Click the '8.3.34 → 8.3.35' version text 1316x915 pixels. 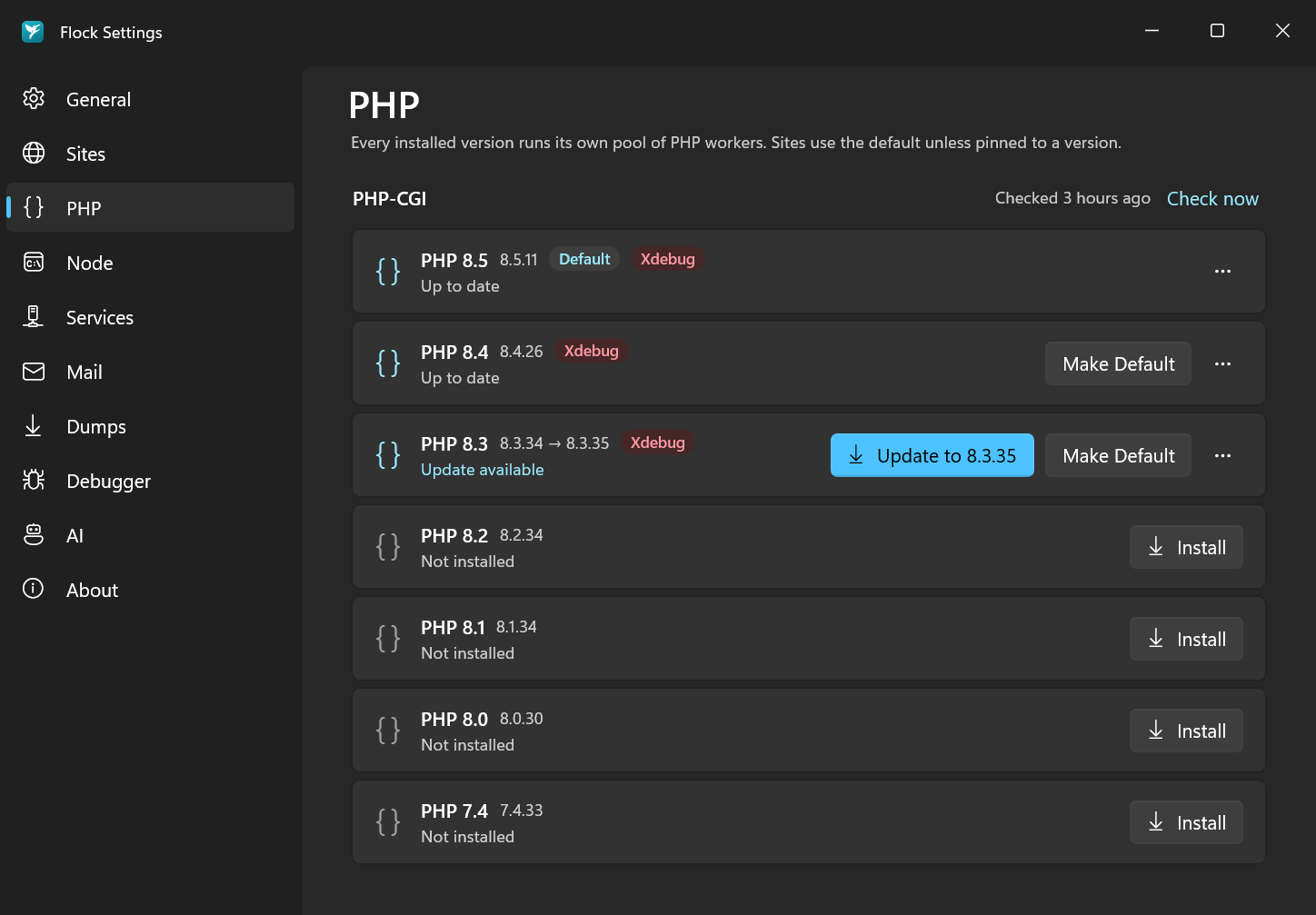tap(554, 443)
